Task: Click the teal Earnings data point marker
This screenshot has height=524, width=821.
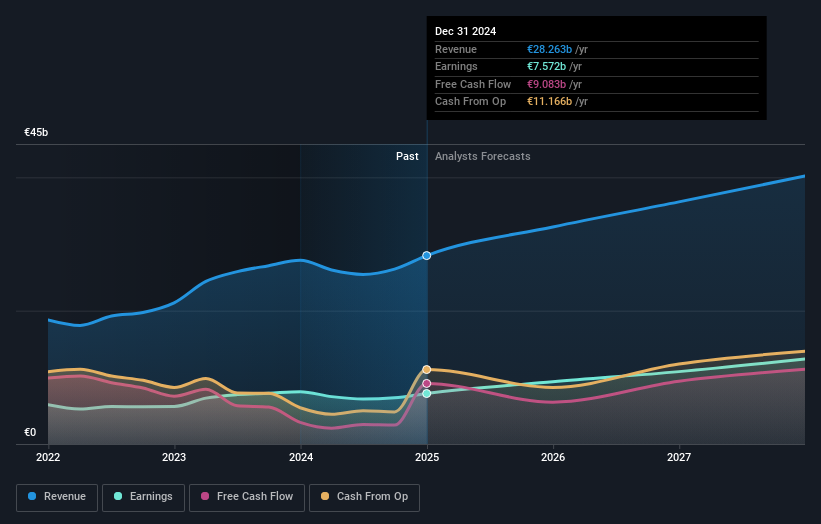Action: pyautogui.click(x=427, y=394)
